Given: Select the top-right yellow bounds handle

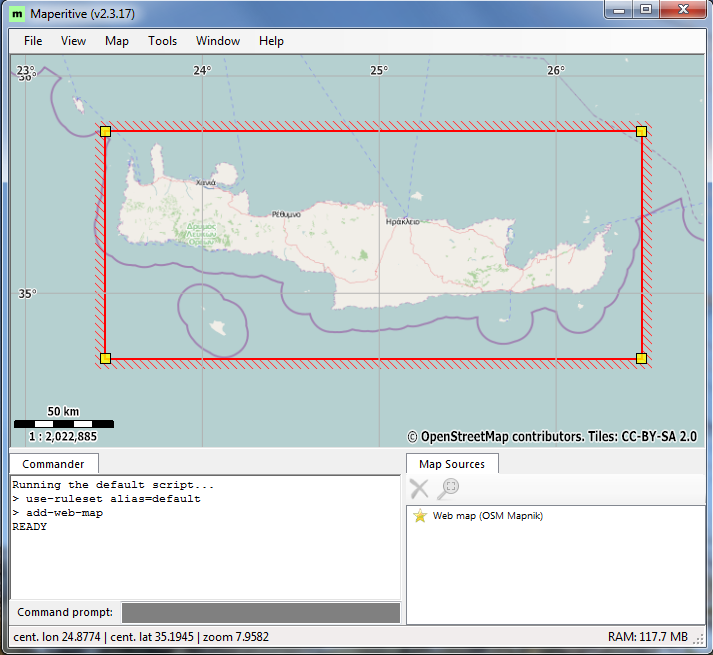Looking at the screenshot, I should tap(641, 131).
